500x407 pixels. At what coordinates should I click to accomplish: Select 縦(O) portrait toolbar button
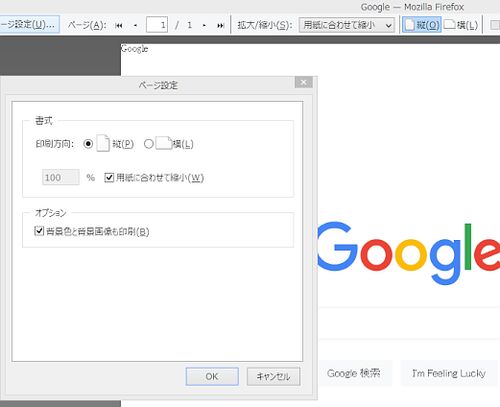click(x=422, y=25)
